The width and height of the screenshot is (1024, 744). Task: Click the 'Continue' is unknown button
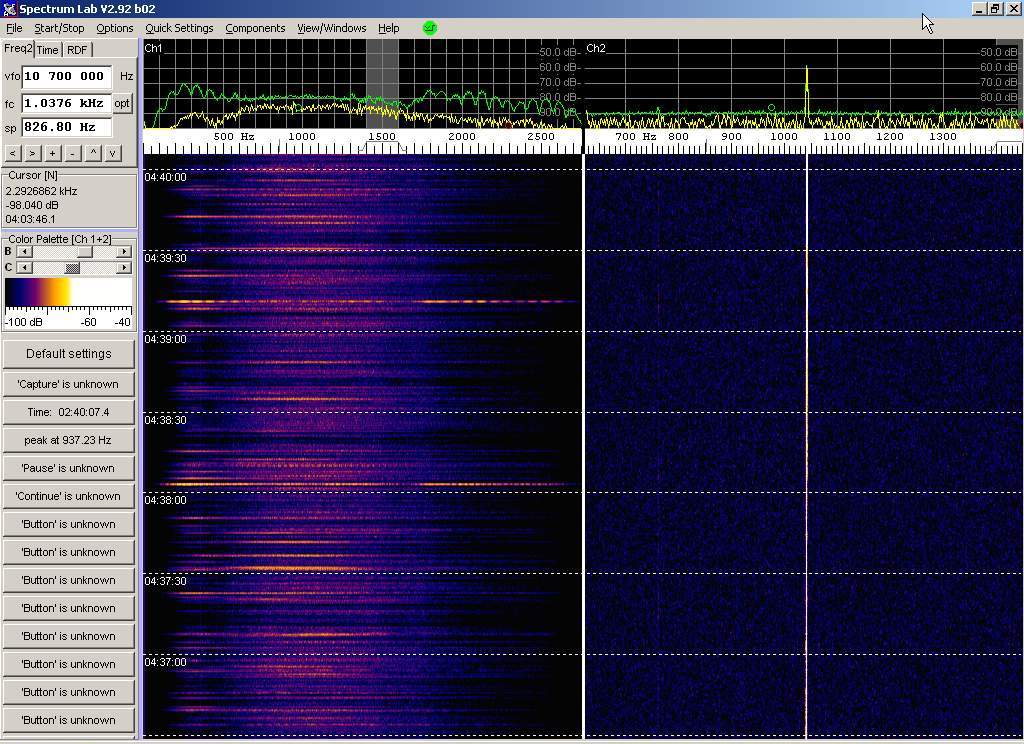(x=69, y=496)
